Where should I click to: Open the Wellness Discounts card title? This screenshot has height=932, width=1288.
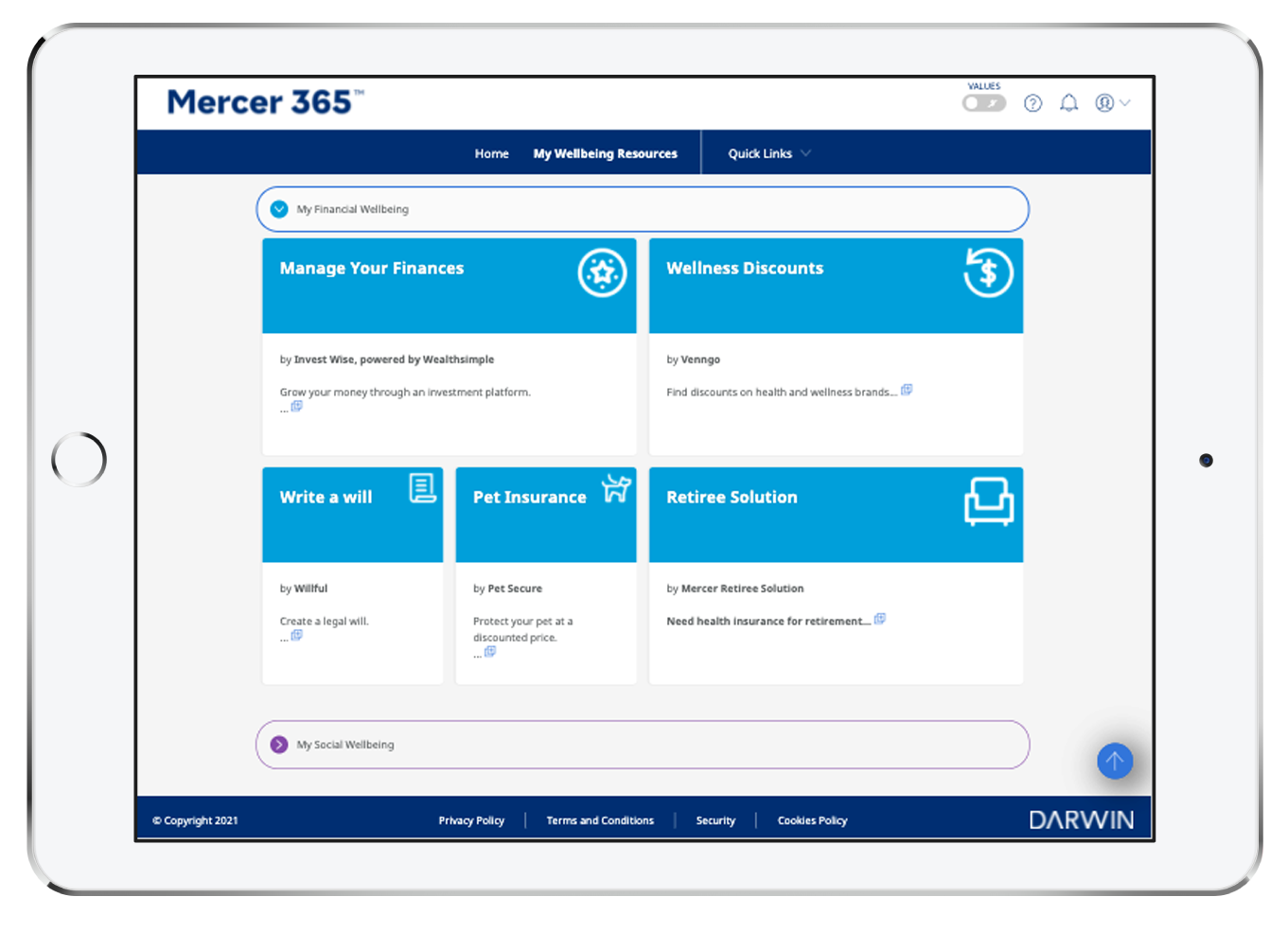click(745, 268)
